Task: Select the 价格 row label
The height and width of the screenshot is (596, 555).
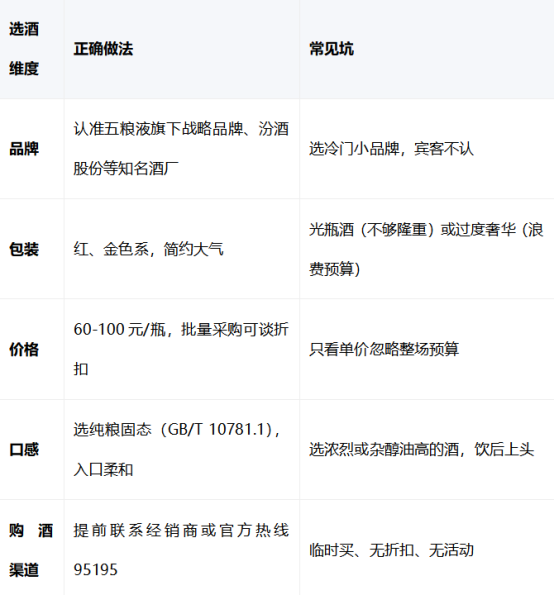Action: (x=24, y=349)
